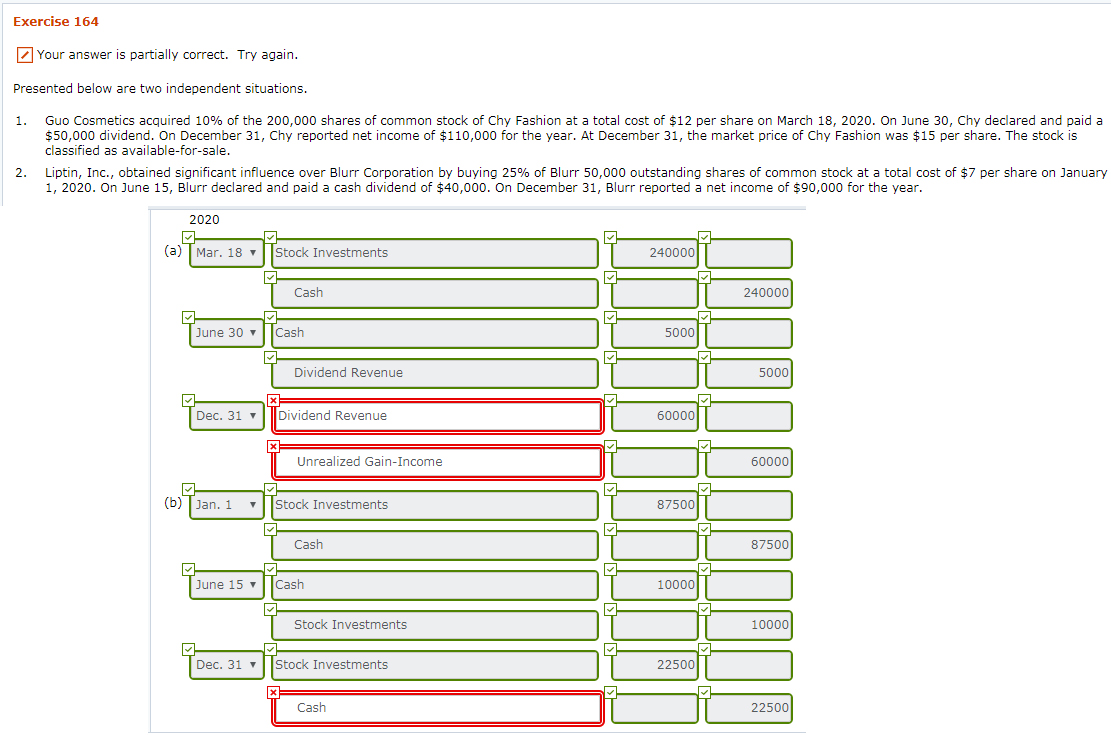Viewport: 1111px width, 735px height.
Task: Click the June 30 Cash account field
Action: click(x=435, y=333)
